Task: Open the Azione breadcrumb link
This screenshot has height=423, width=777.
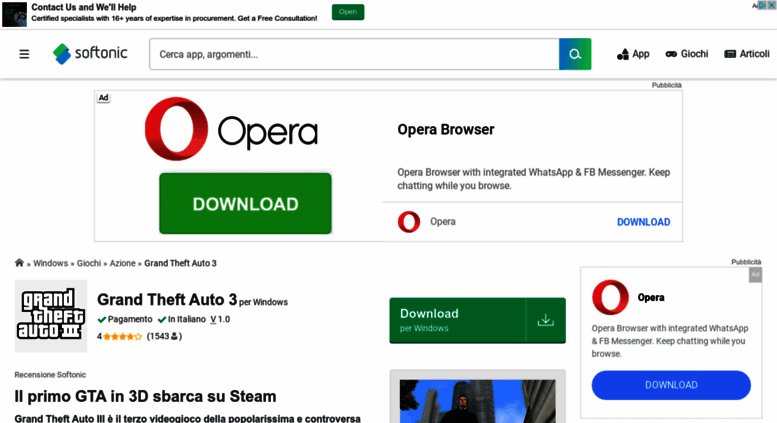Action: click(122, 263)
